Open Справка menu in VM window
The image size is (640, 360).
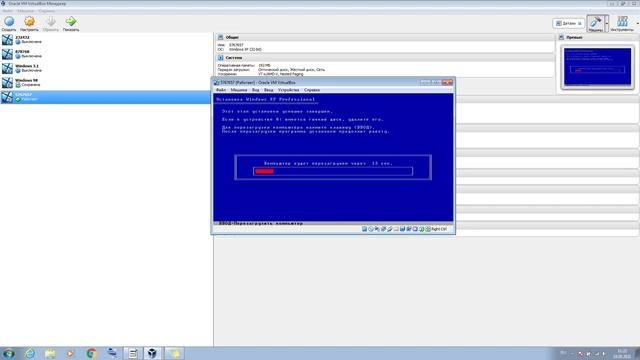[312, 90]
